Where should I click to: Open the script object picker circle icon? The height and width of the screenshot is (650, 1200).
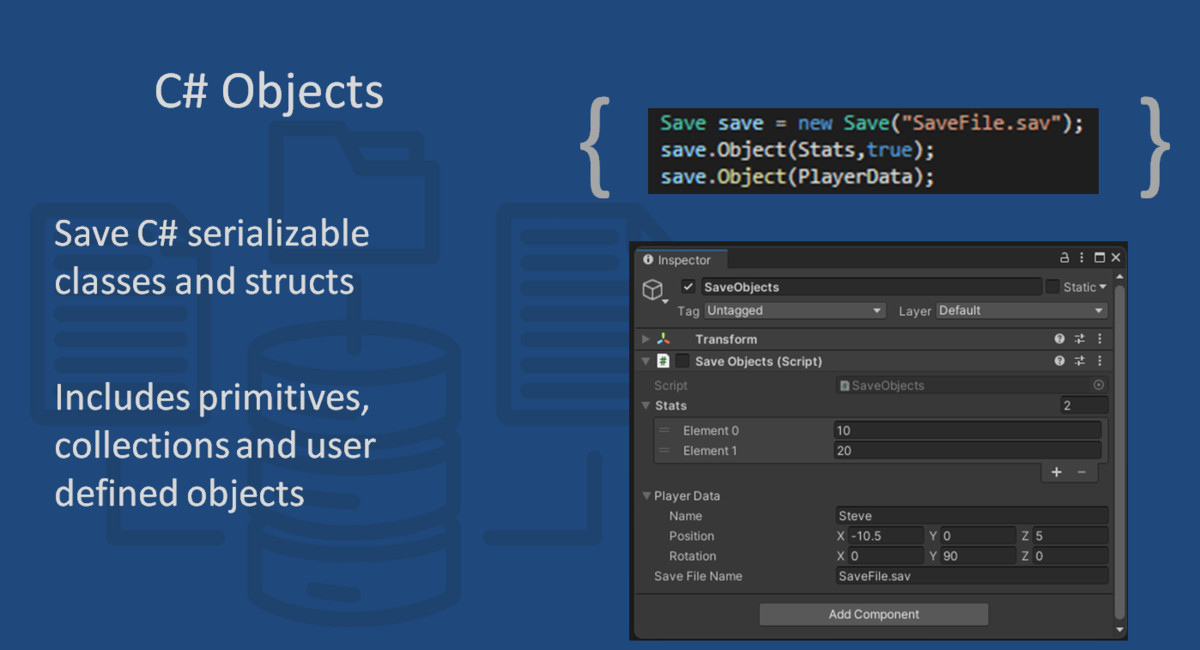click(1099, 385)
